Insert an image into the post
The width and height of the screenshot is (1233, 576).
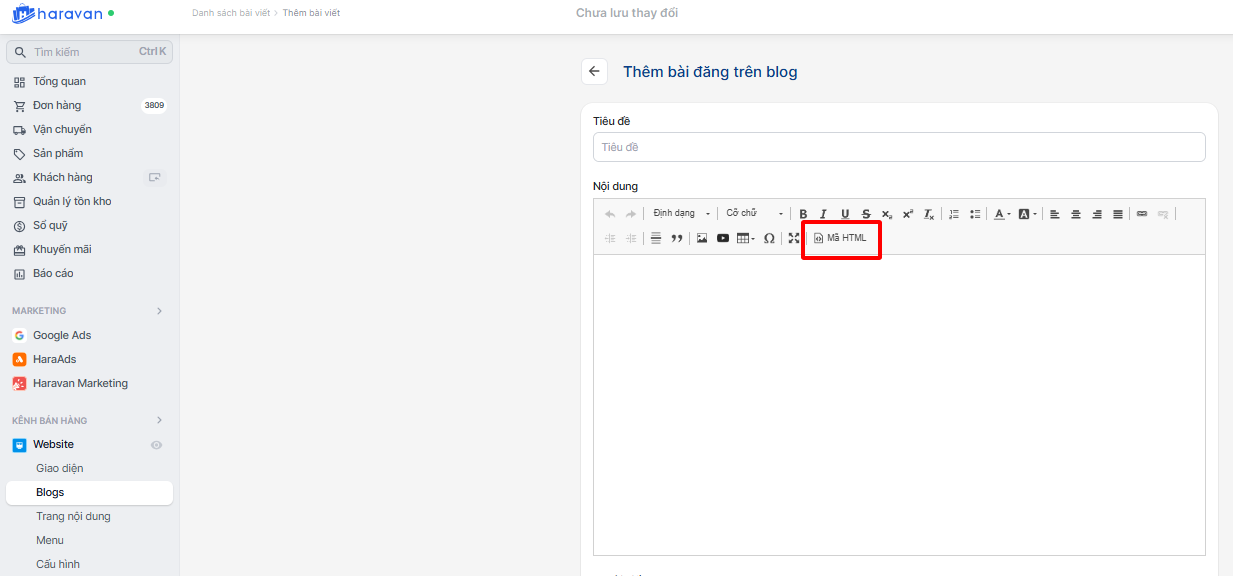pyautogui.click(x=702, y=238)
